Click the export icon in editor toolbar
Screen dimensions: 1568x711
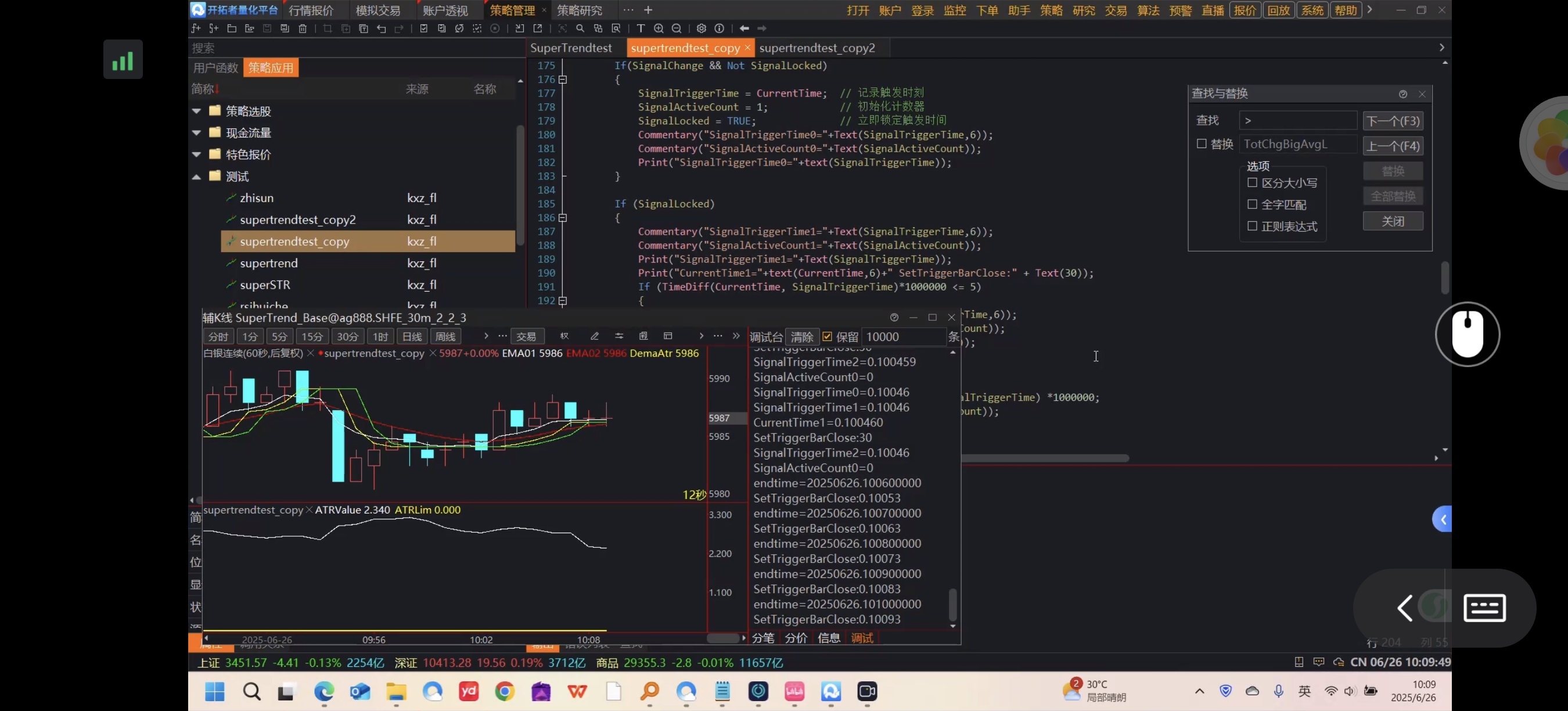(538, 28)
